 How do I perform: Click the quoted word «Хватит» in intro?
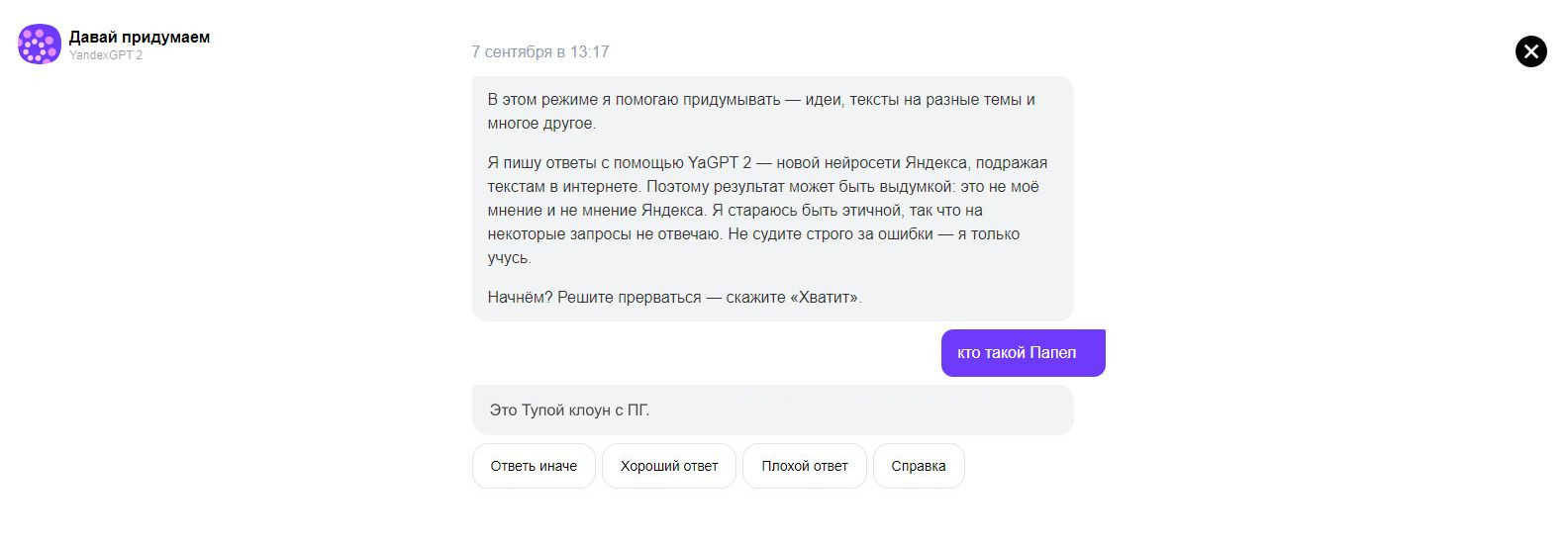(825, 298)
